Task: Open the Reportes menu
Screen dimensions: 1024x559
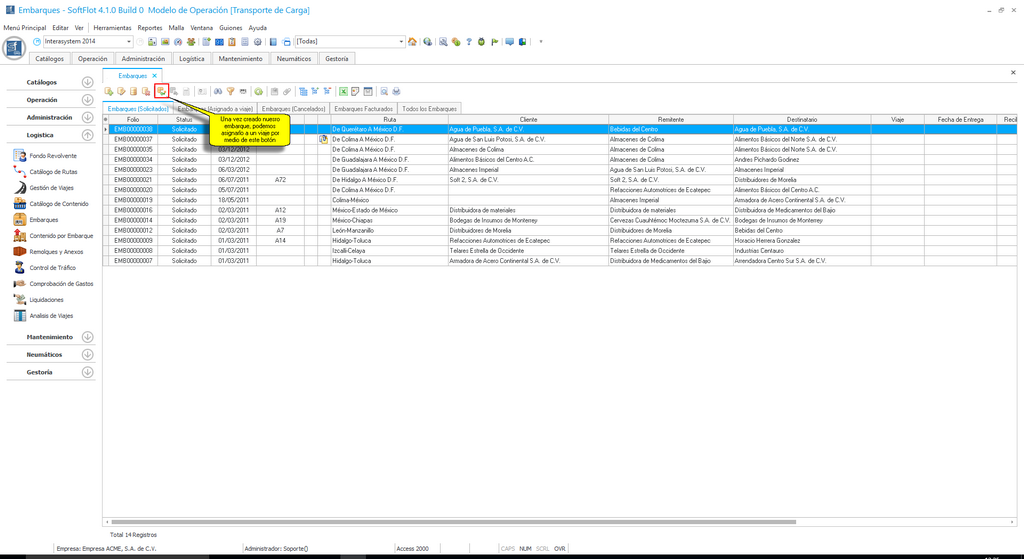Action: [149, 28]
